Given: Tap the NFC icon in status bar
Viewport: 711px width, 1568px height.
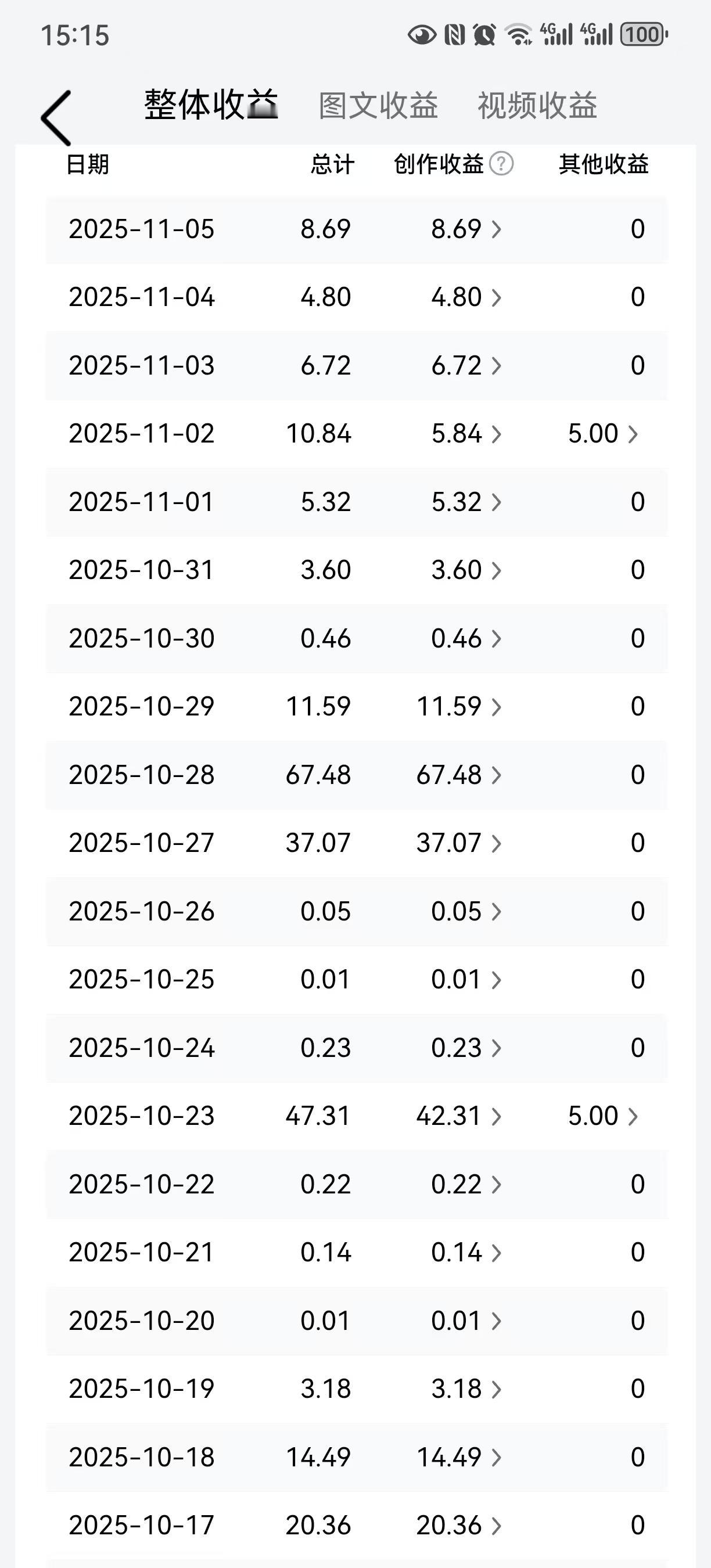Looking at the screenshot, I should point(455,35).
